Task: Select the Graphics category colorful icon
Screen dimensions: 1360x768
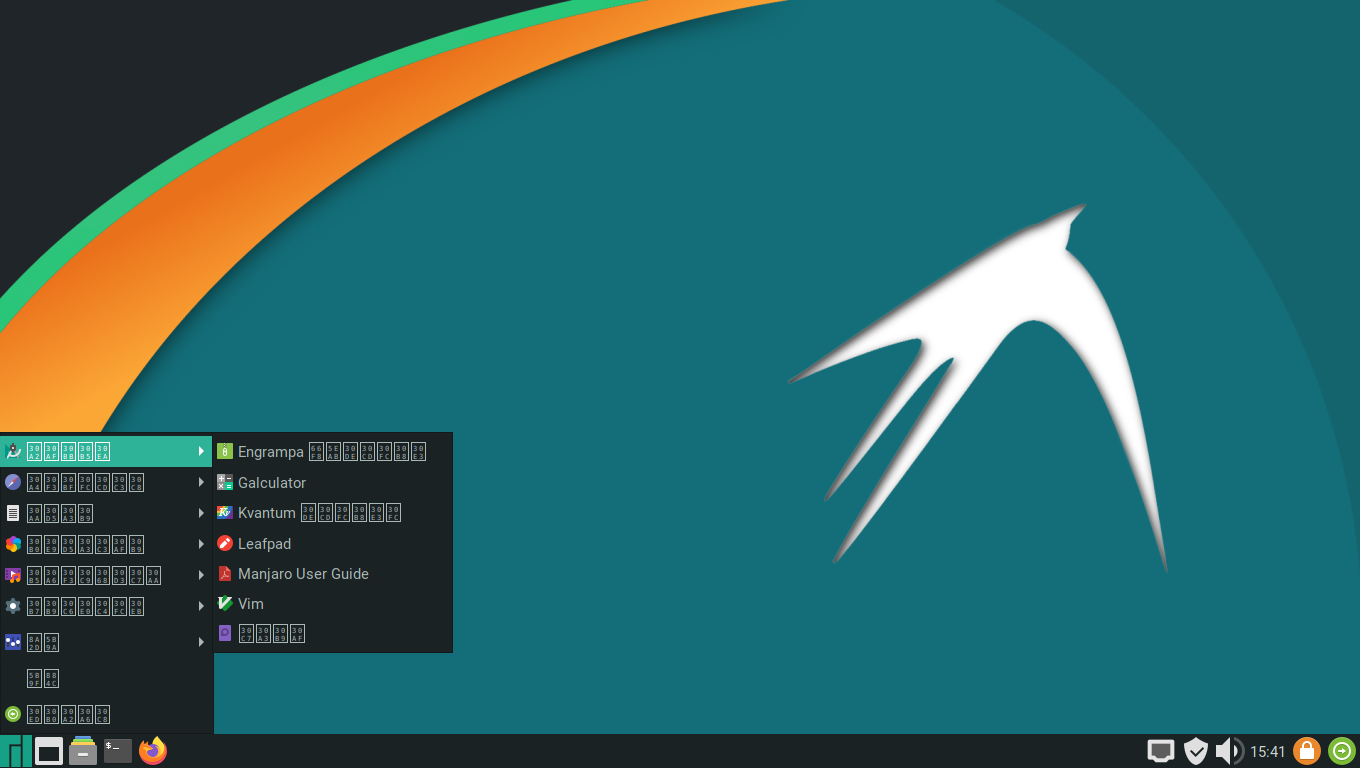Action: pos(13,544)
